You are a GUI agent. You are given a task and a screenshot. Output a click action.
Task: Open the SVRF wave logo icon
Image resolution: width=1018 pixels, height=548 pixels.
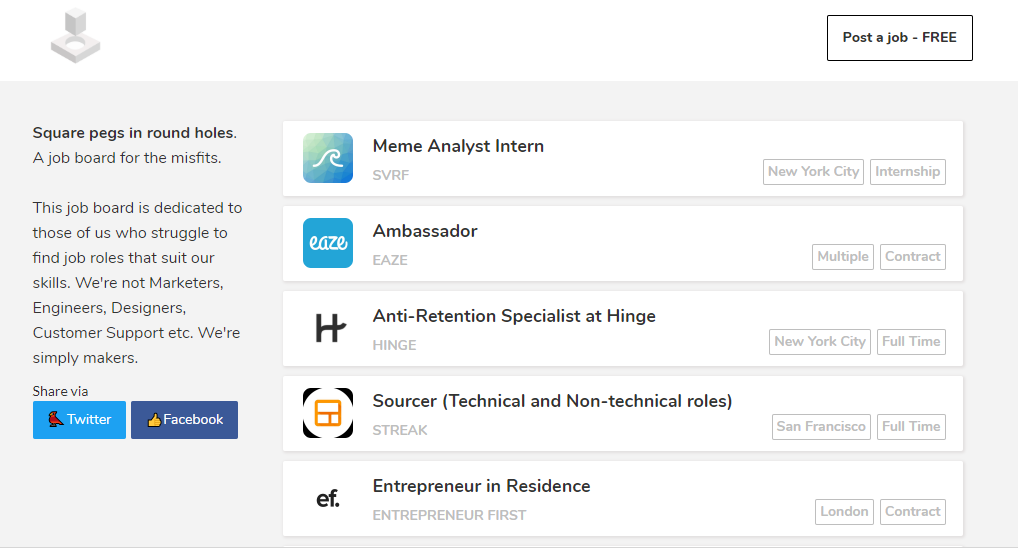(x=328, y=158)
